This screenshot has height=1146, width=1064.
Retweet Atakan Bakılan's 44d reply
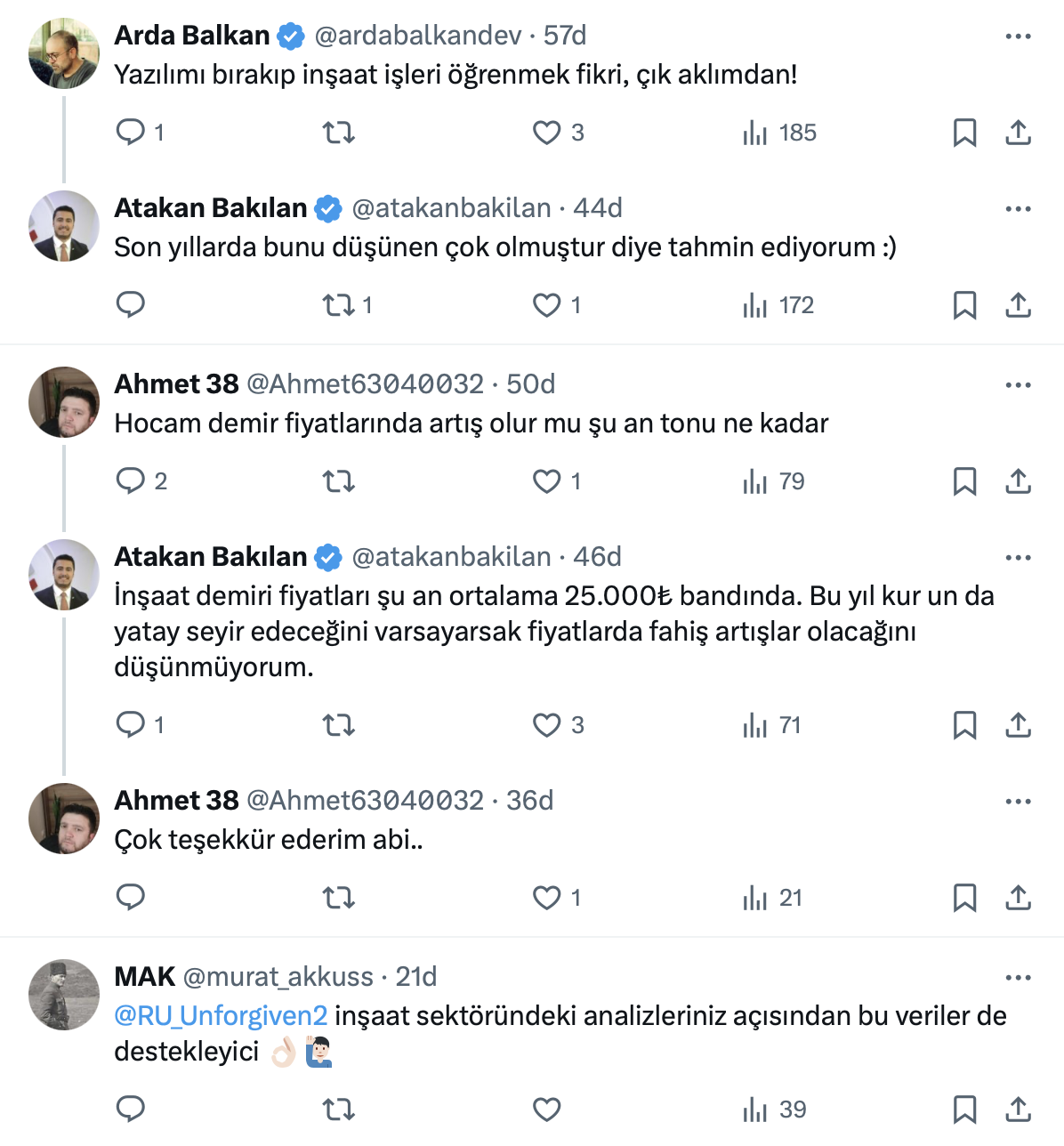pyautogui.click(x=339, y=305)
